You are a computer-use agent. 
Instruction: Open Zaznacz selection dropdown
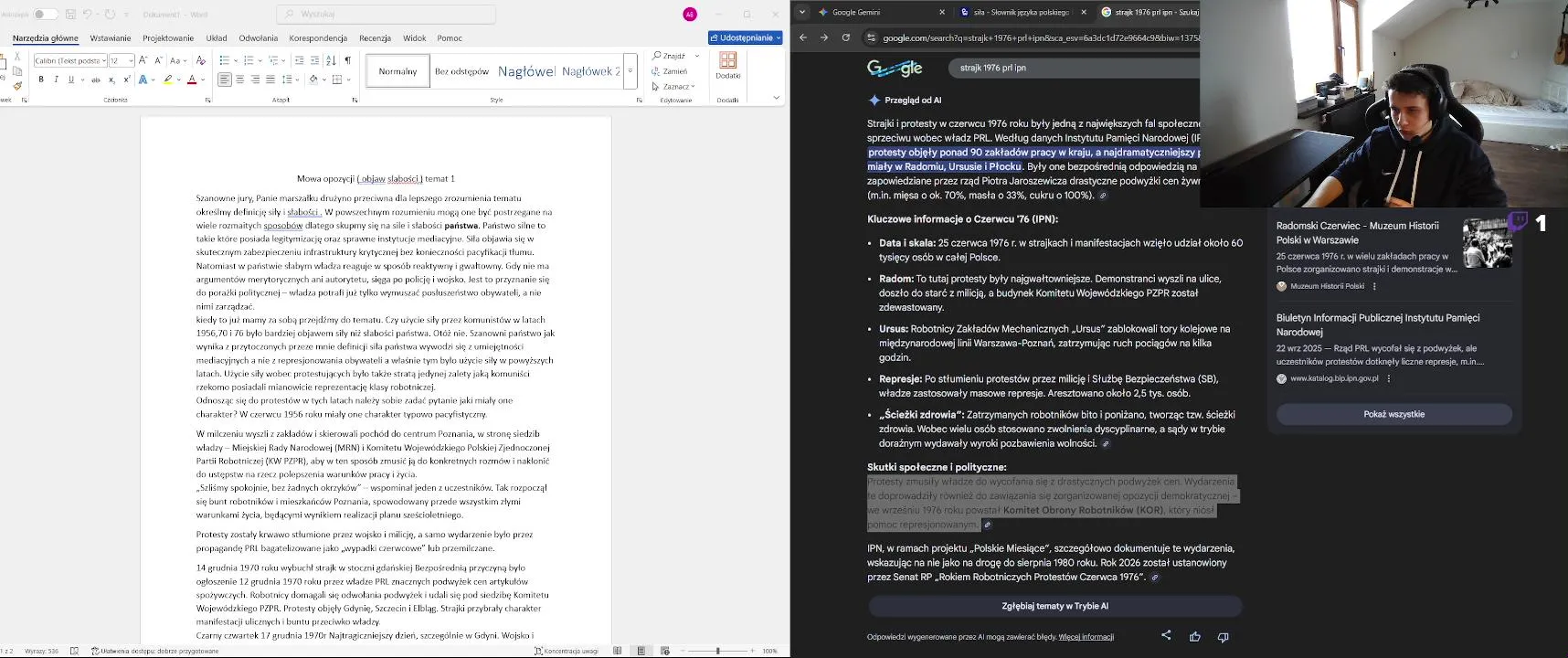click(x=675, y=87)
